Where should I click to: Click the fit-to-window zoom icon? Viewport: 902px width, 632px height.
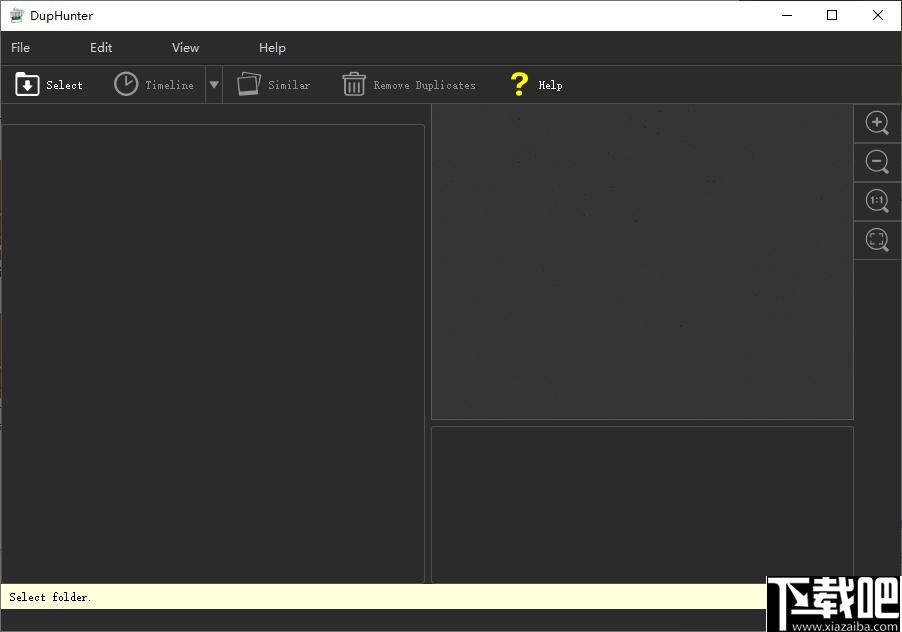point(877,239)
